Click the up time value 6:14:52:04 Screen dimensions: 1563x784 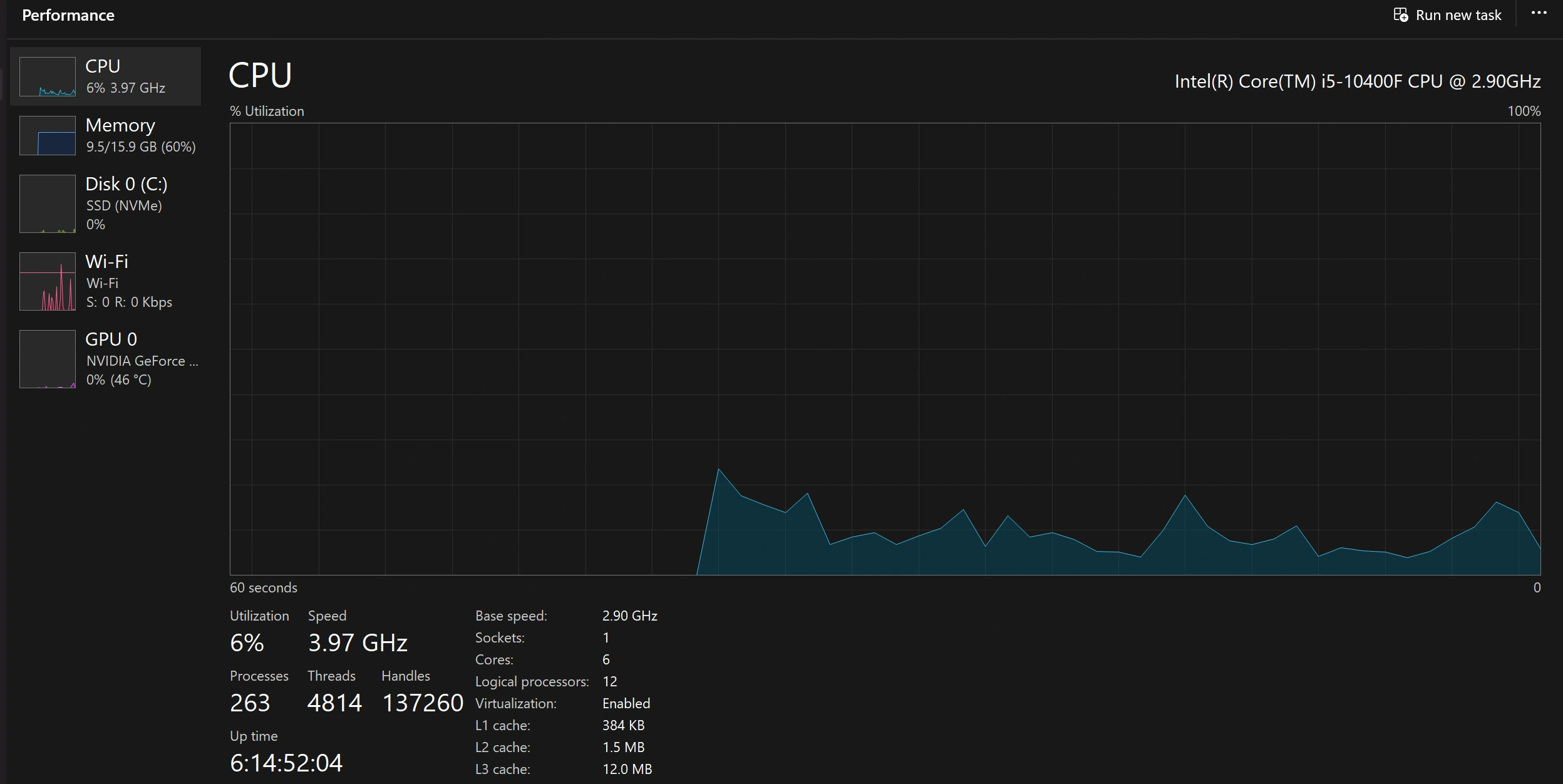[286, 763]
